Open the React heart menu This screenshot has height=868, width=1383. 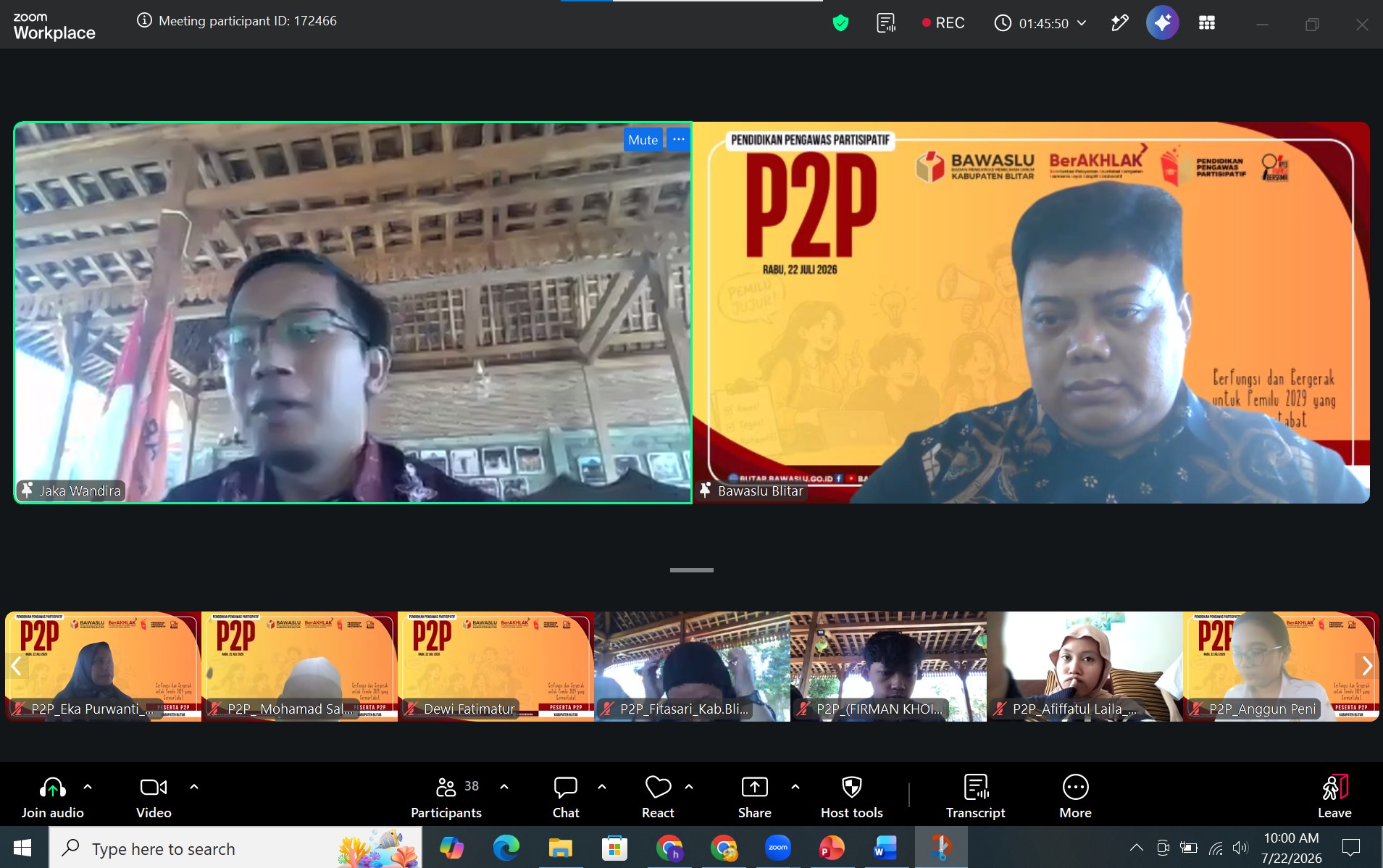pyautogui.click(x=658, y=797)
